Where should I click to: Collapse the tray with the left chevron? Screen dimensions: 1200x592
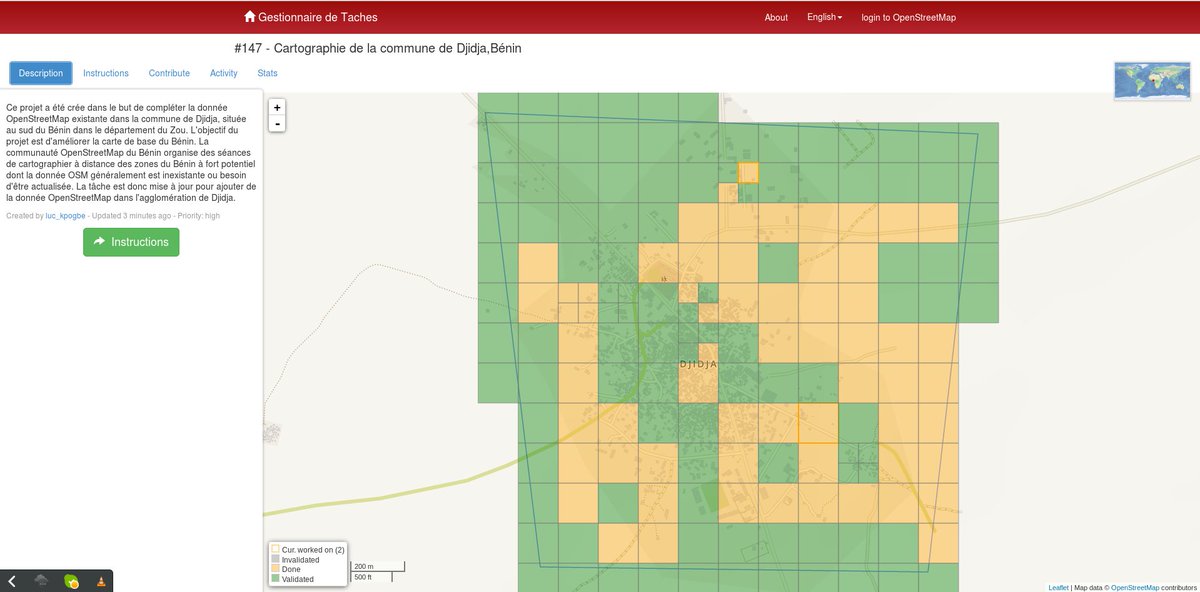(12, 581)
